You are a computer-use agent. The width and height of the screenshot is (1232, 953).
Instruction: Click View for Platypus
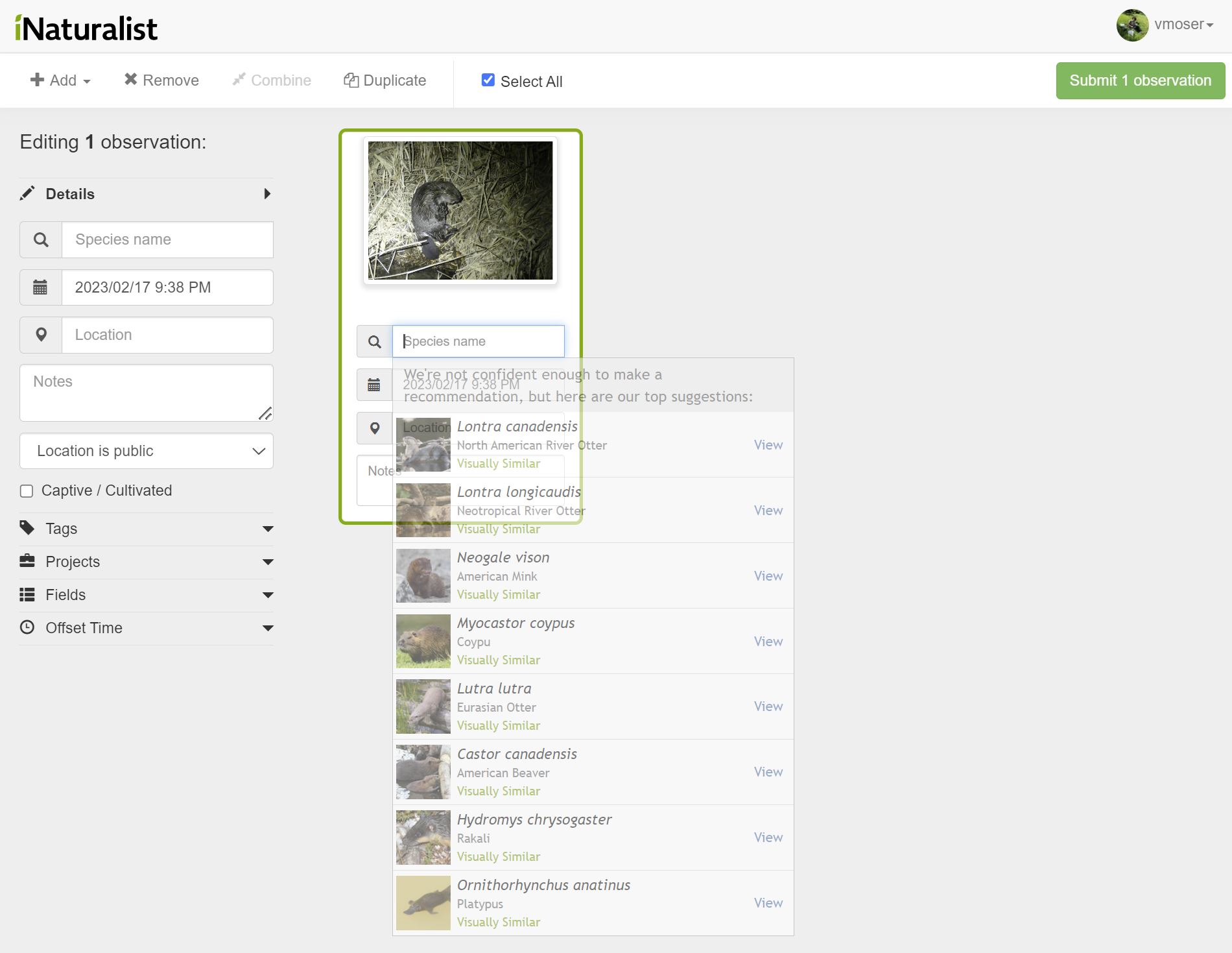(768, 903)
